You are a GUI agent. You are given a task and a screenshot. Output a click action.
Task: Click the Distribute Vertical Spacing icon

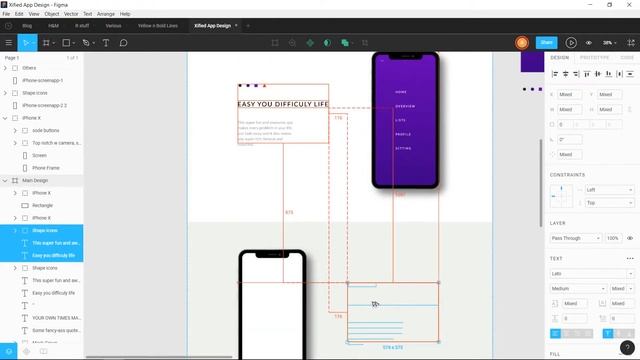(630, 74)
